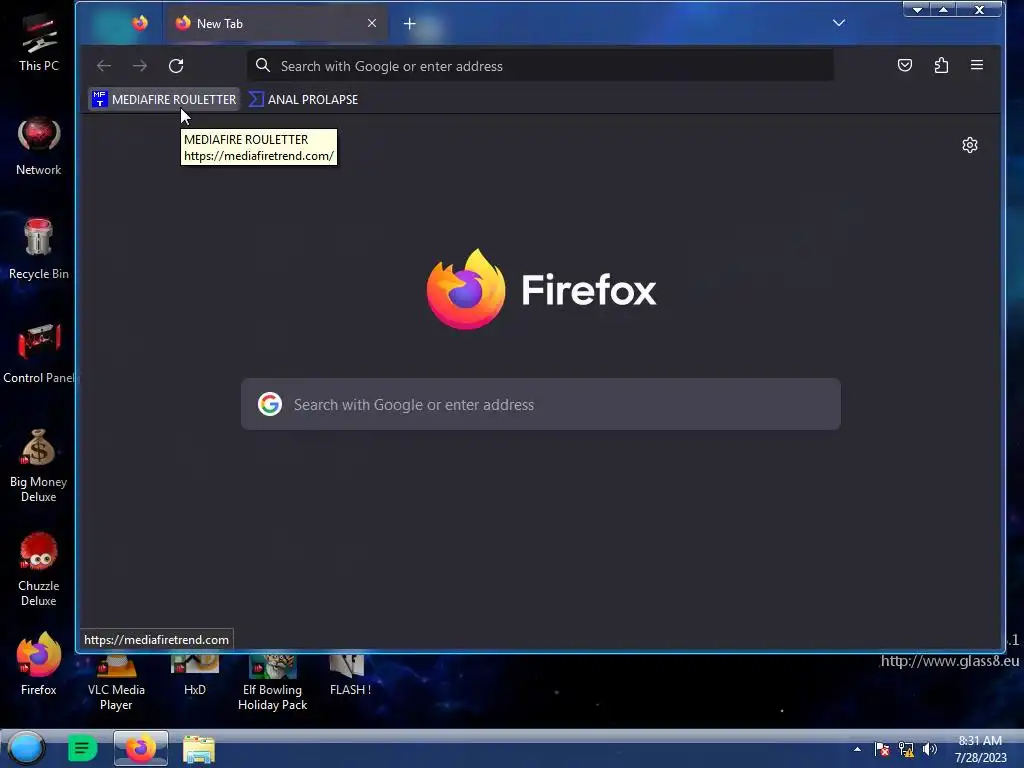
Task: Click the center Google search field
Action: coord(541,404)
